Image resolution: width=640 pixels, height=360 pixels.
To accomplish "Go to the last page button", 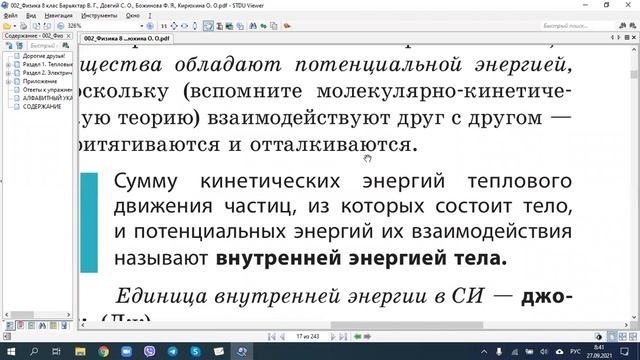I will click(x=343, y=337).
